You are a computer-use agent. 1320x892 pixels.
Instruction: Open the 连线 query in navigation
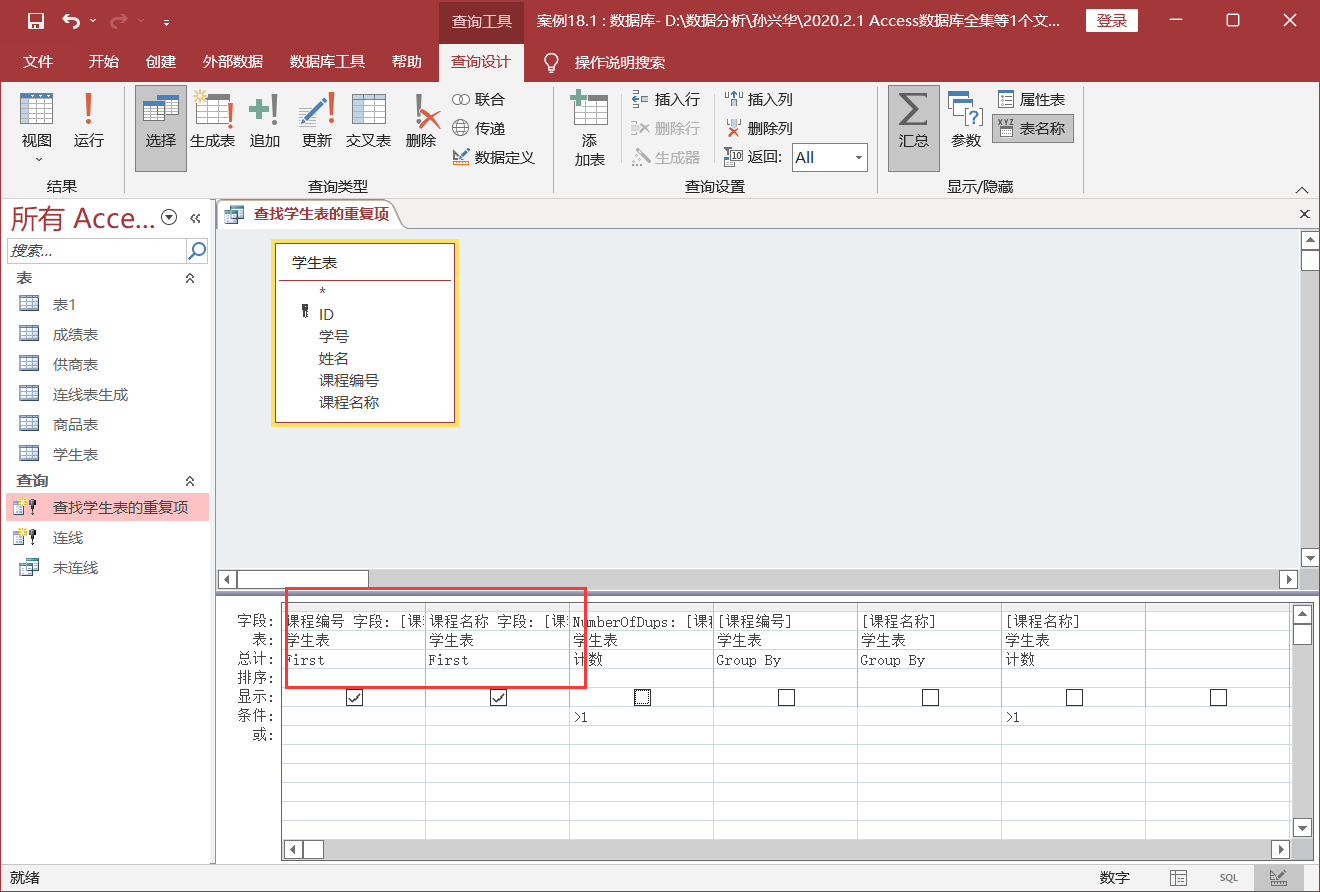107,538
